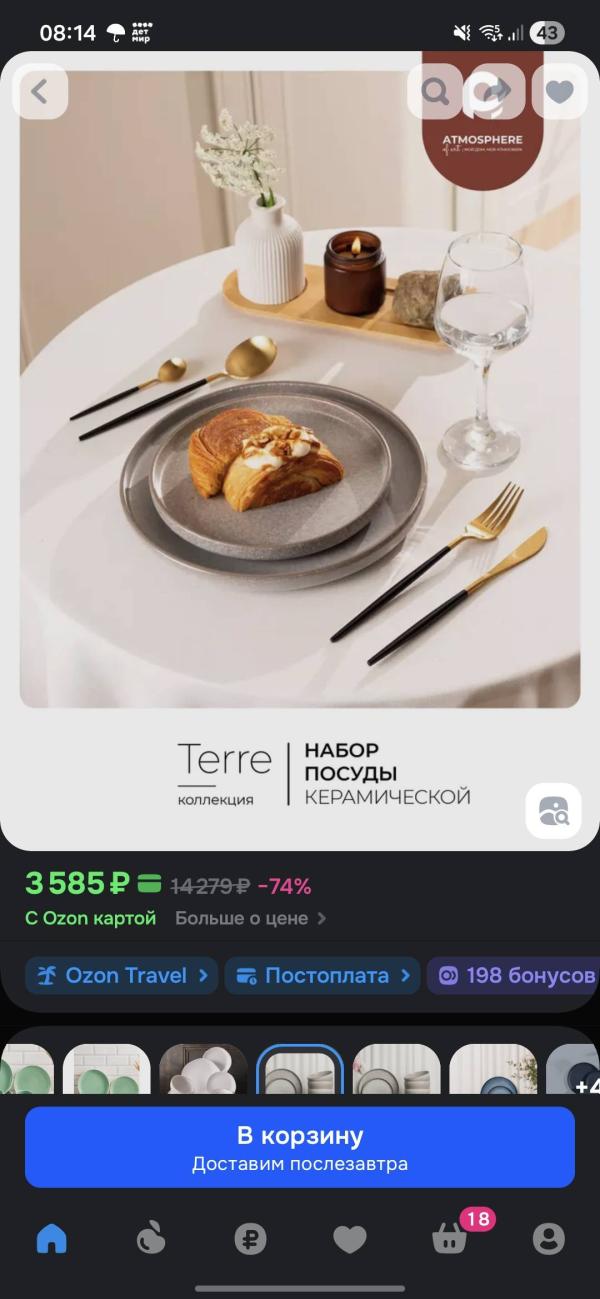Open the ruble finance tab
The width and height of the screenshot is (600, 1299).
tap(250, 1240)
